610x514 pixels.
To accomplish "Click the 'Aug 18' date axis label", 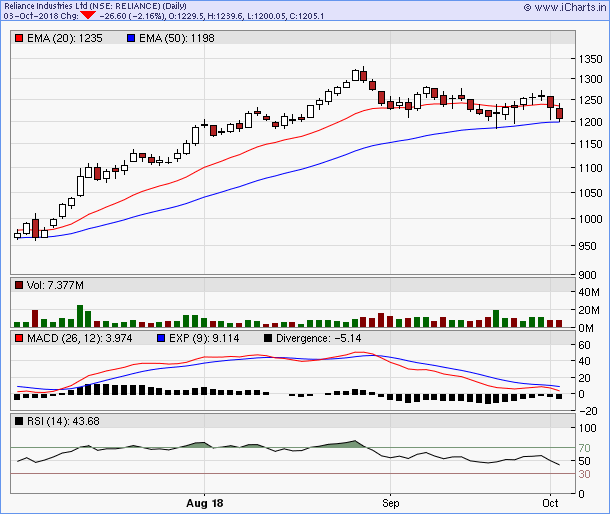I will (x=205, y=503).
